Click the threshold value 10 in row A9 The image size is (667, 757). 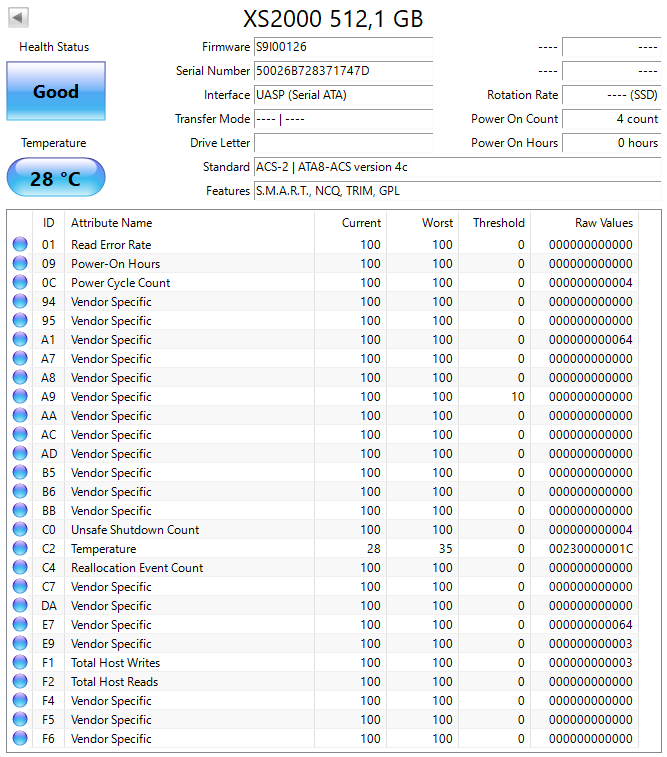click(518, 397)
